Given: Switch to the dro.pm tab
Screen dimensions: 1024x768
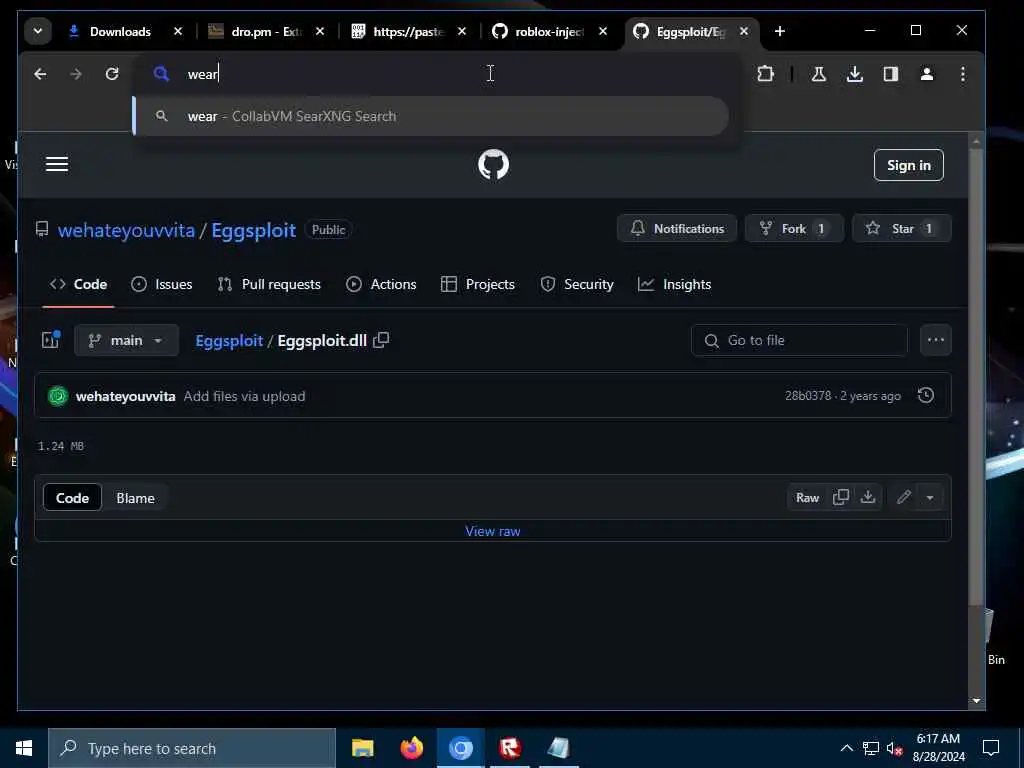Looking at the screenshot, I should click(266, 31).
